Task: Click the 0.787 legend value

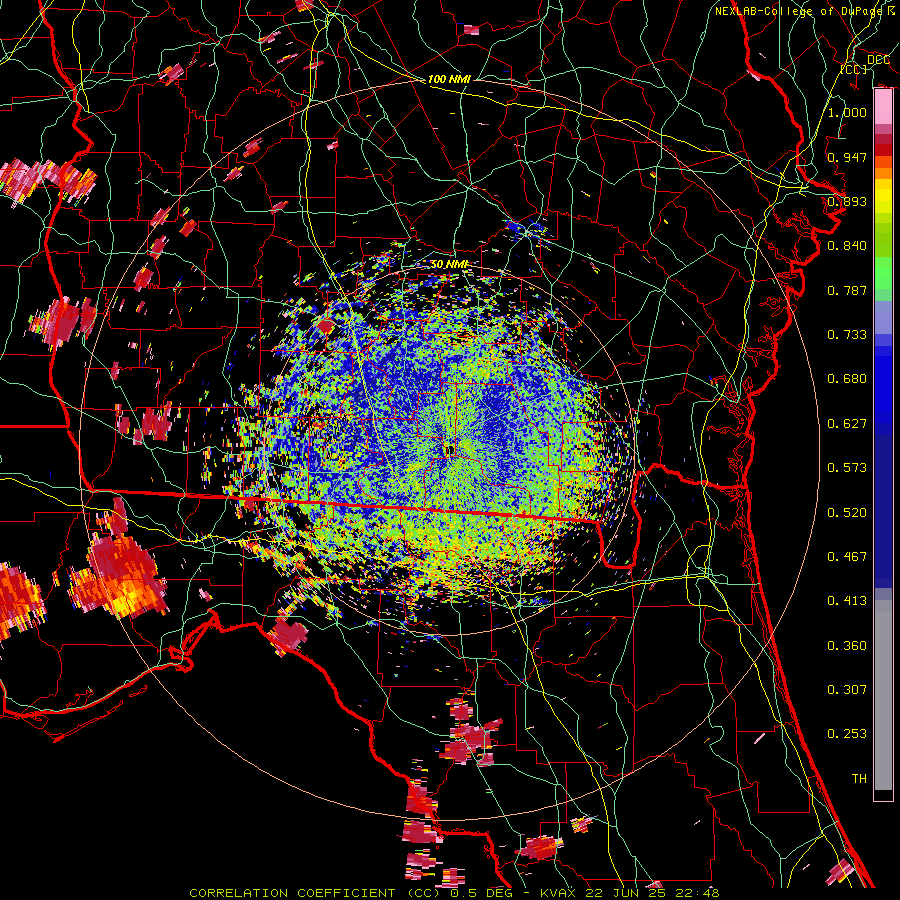Action: [847, 290]
